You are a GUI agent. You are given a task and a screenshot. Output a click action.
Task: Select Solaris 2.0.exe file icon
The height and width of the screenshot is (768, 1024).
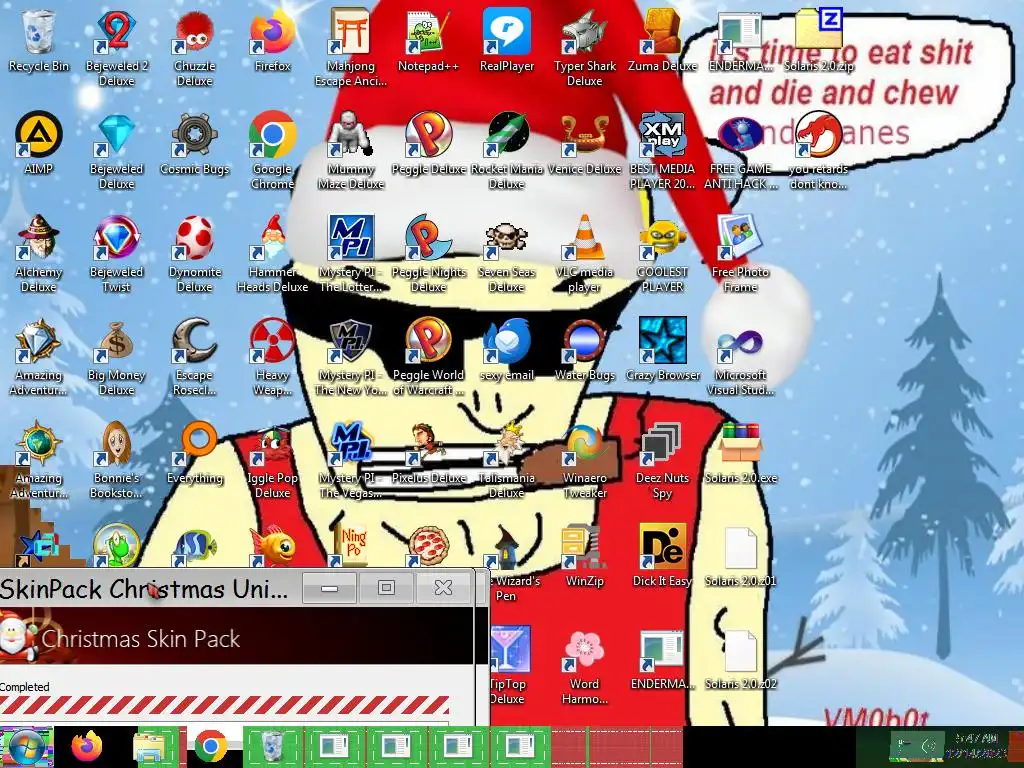tap(741, 453)
